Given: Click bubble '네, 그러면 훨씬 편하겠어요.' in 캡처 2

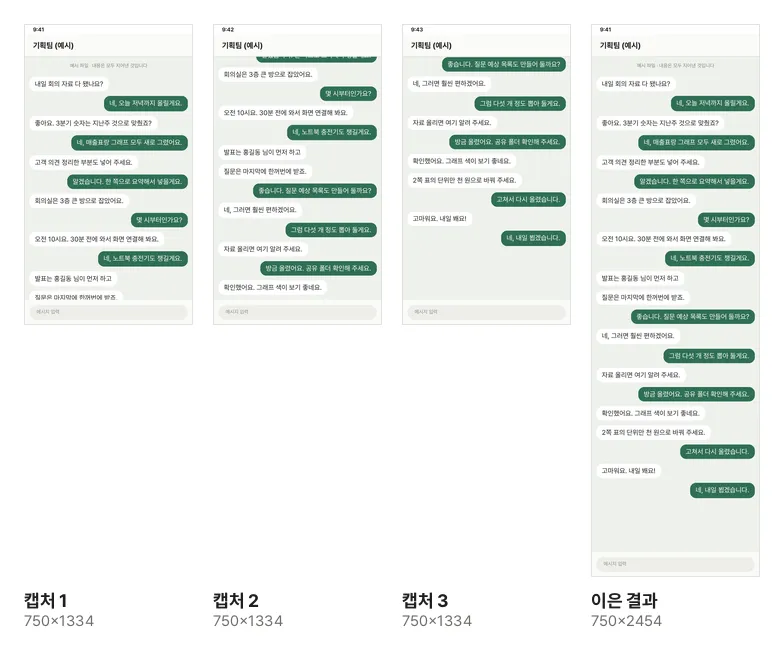Looking at the screenshot, I should point(260,210).
